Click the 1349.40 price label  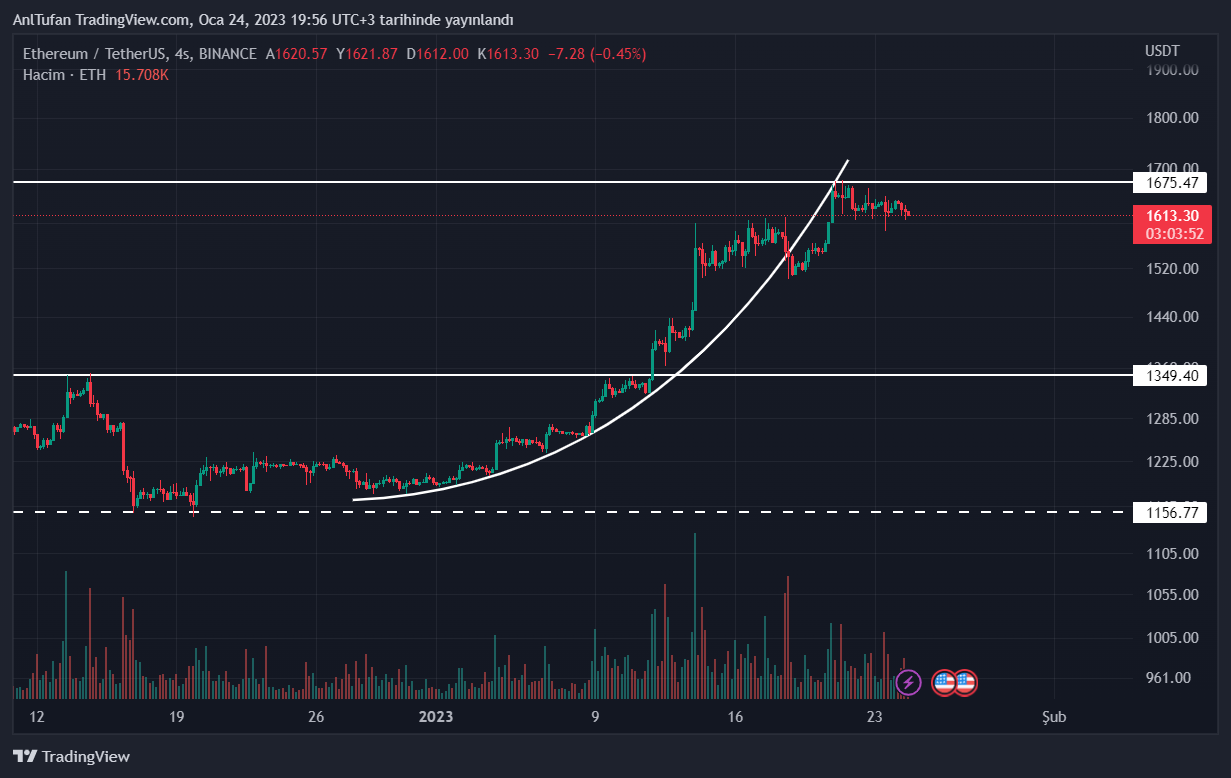pyautogui.click(x=1169, y=375)
